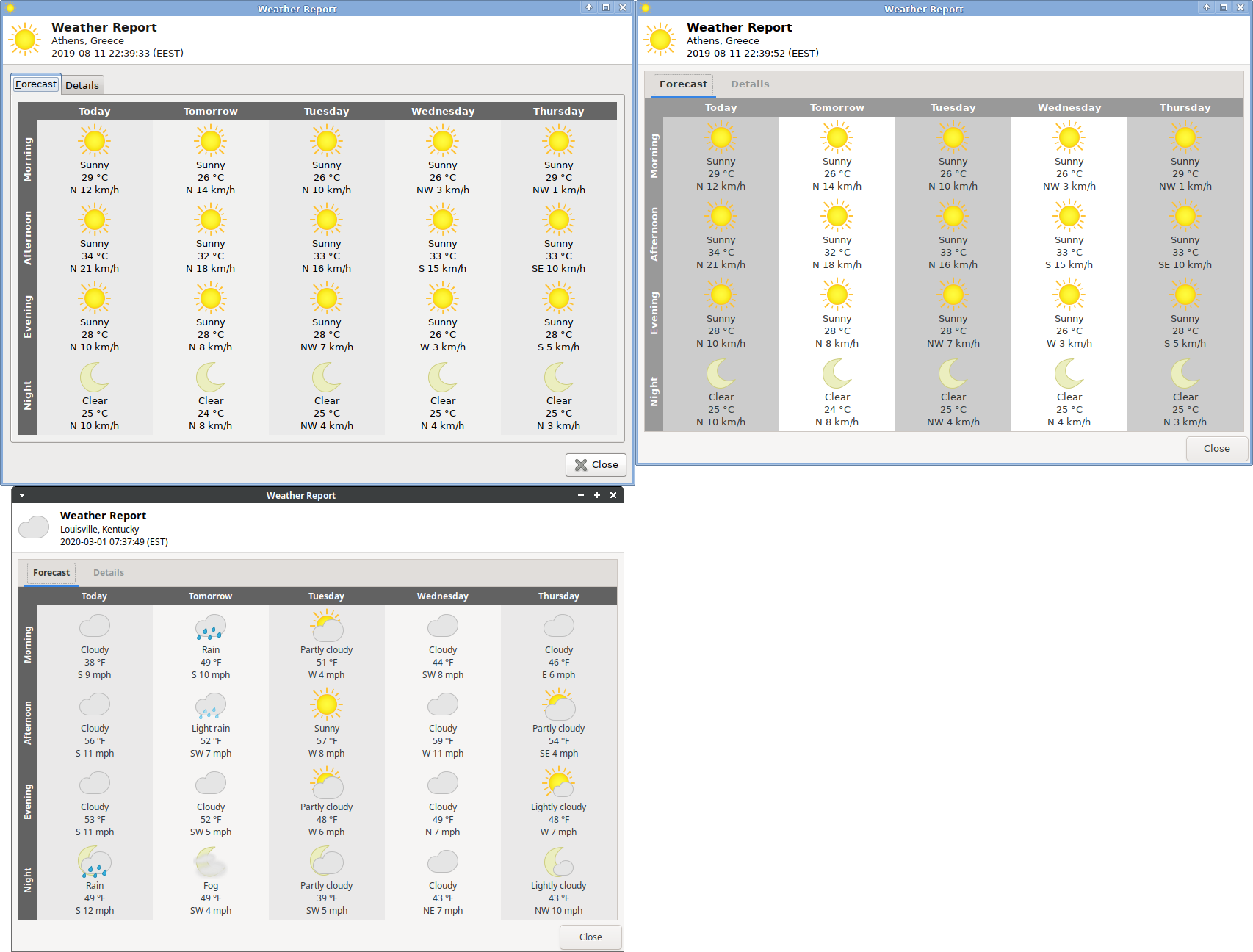
Task: Click the Lightly cloudy moon icon for Thursday night
Action: (x=559, y=862)
